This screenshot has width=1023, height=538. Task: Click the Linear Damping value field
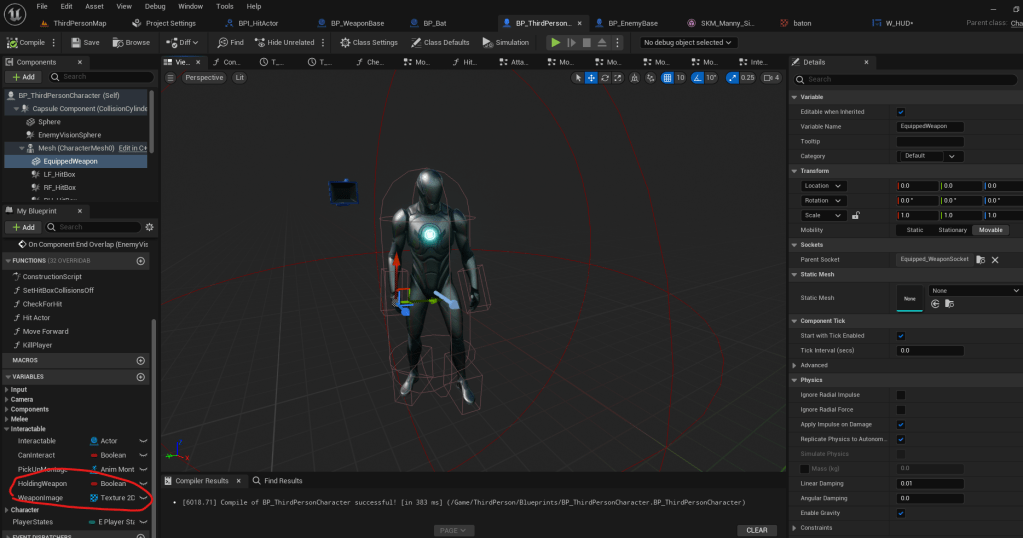930,484
